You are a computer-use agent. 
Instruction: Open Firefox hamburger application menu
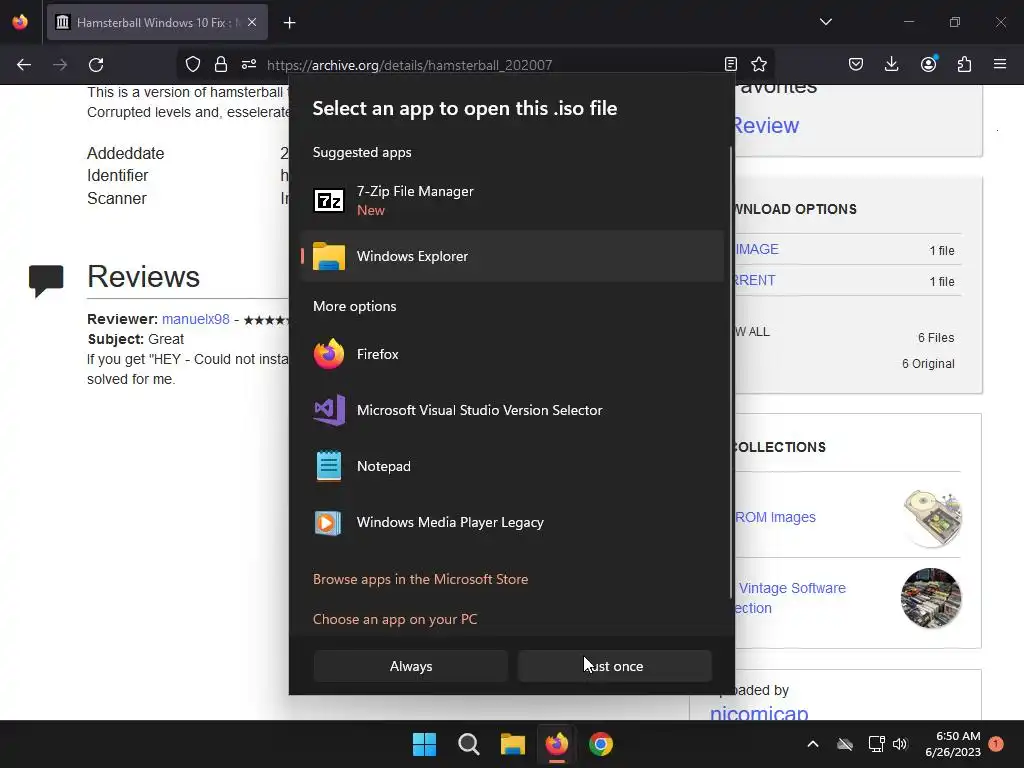1000,64
